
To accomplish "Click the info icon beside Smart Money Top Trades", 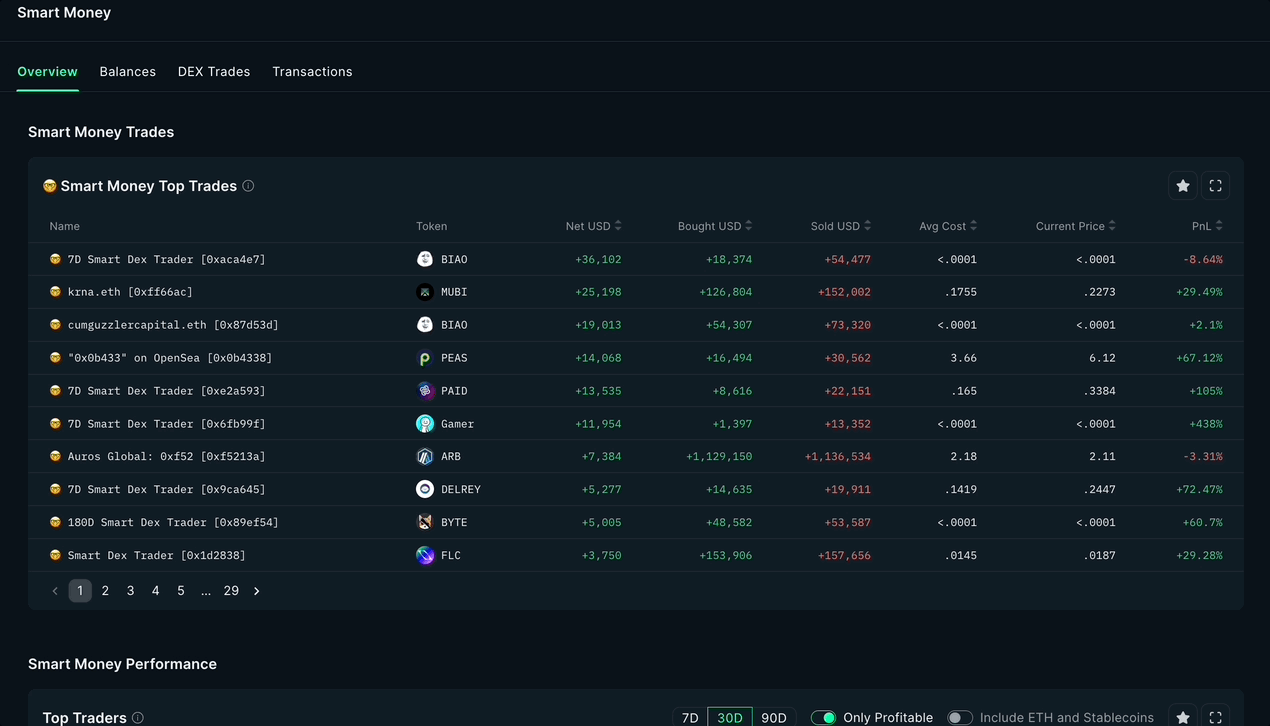I will 248,186.
